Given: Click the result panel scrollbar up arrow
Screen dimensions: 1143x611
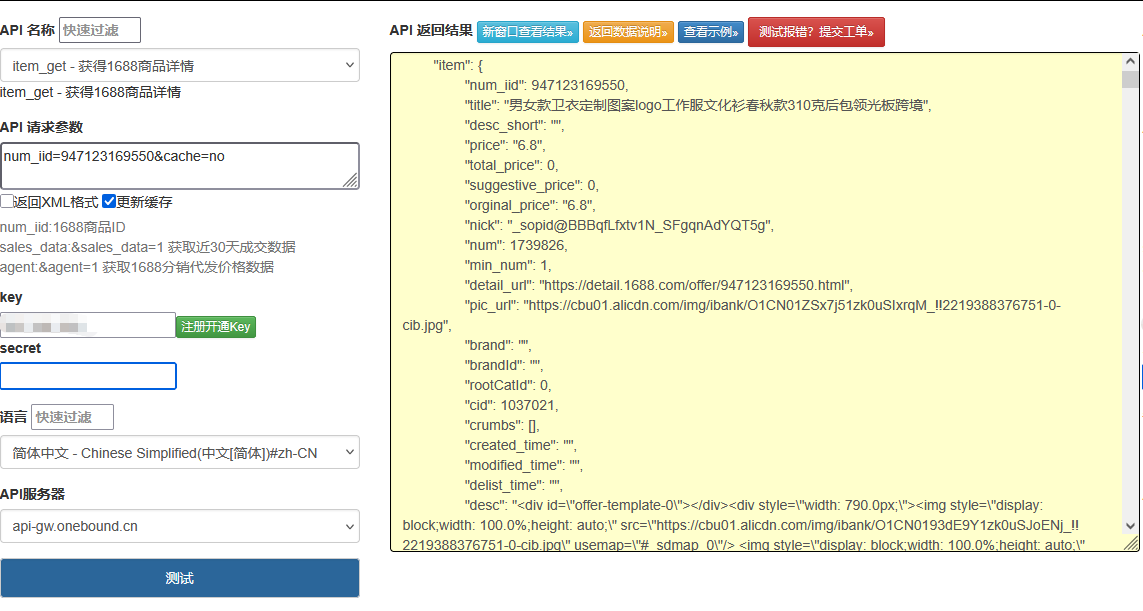Looking at the screenshot, I should [x=1130, y=61].
